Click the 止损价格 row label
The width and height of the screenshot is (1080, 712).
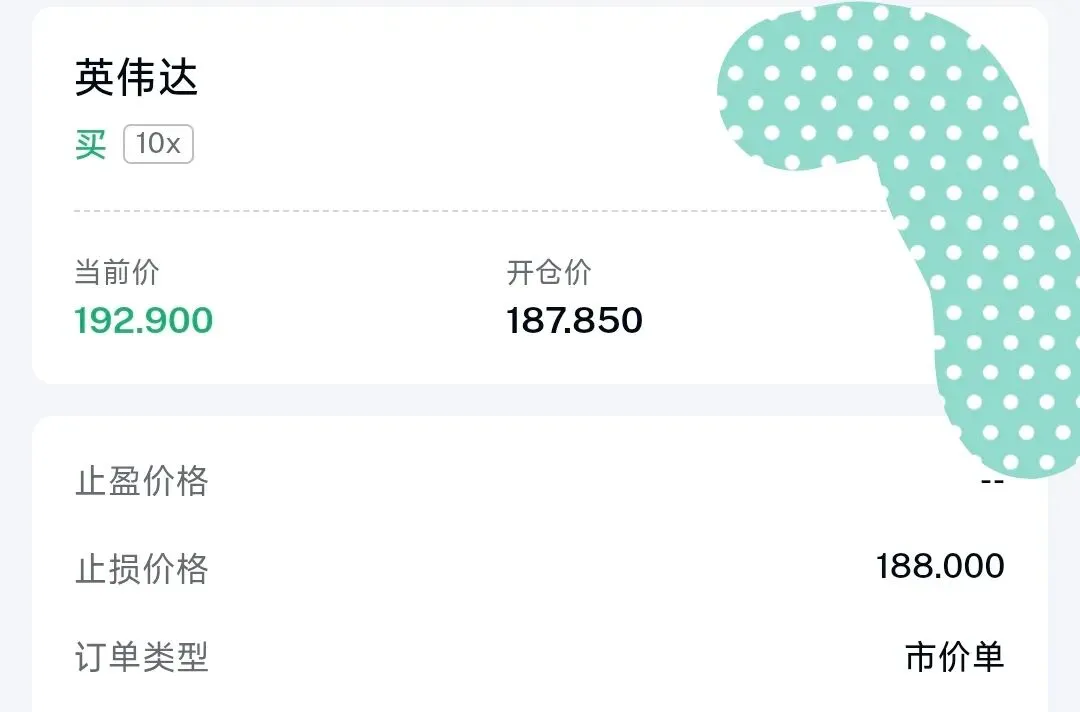pyautogui.click(x=142, y=569)
